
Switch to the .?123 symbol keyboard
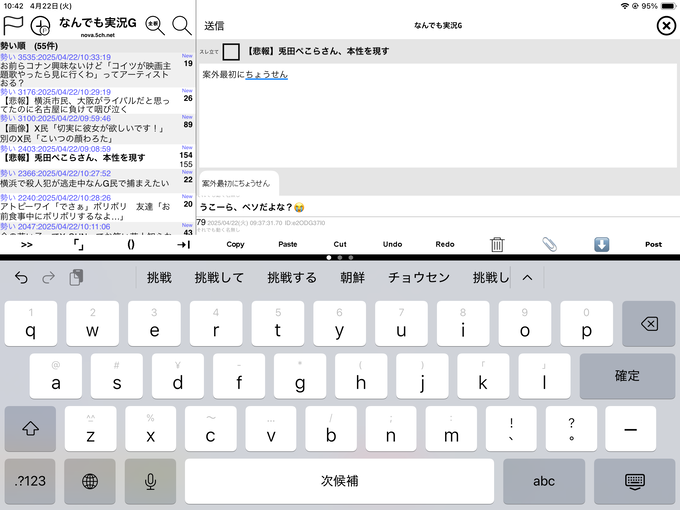[30, 481]
